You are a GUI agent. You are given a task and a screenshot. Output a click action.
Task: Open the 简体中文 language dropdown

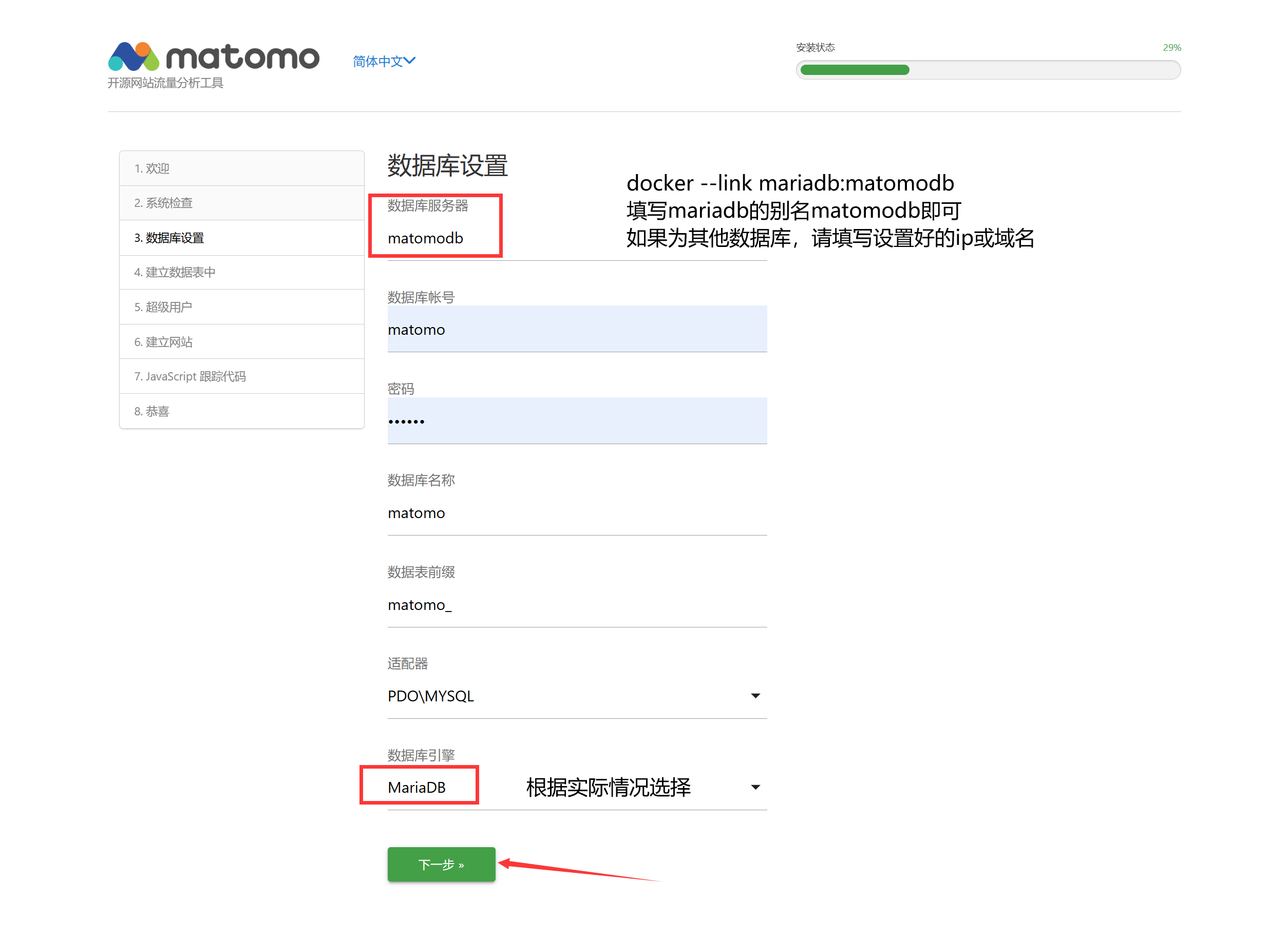(378, 61)
